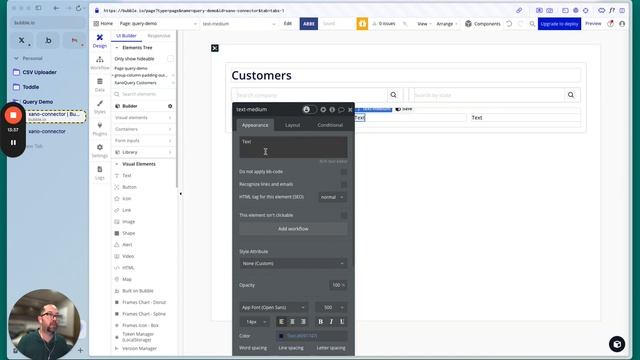This screenshot has height=360, width=640.
Task: Open the Plugins section in sidebar
Action: 100,129
